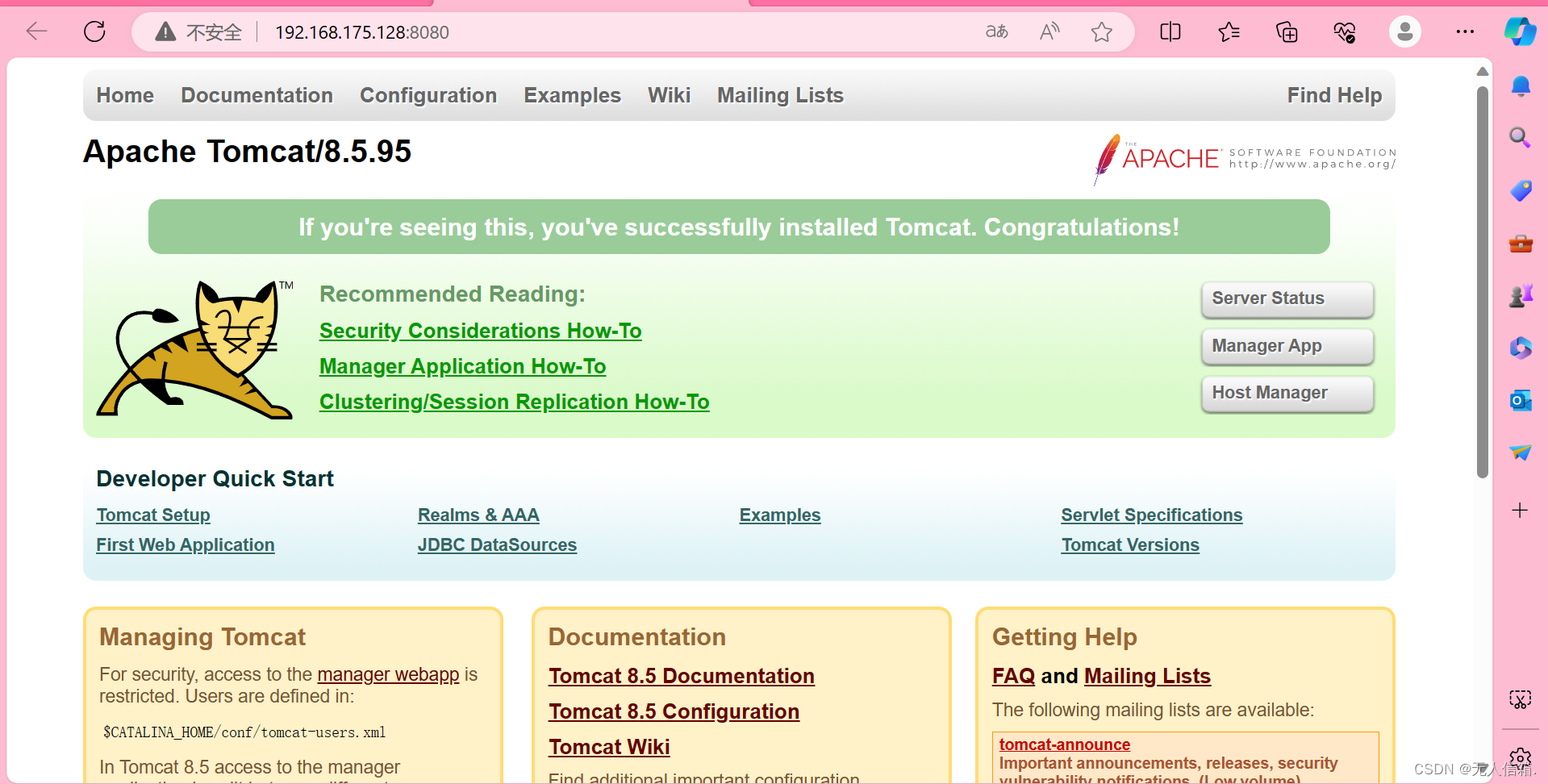Click the sidebar notifications bell
Screen dimensions: 1548x784
[x=1521, y=86]
